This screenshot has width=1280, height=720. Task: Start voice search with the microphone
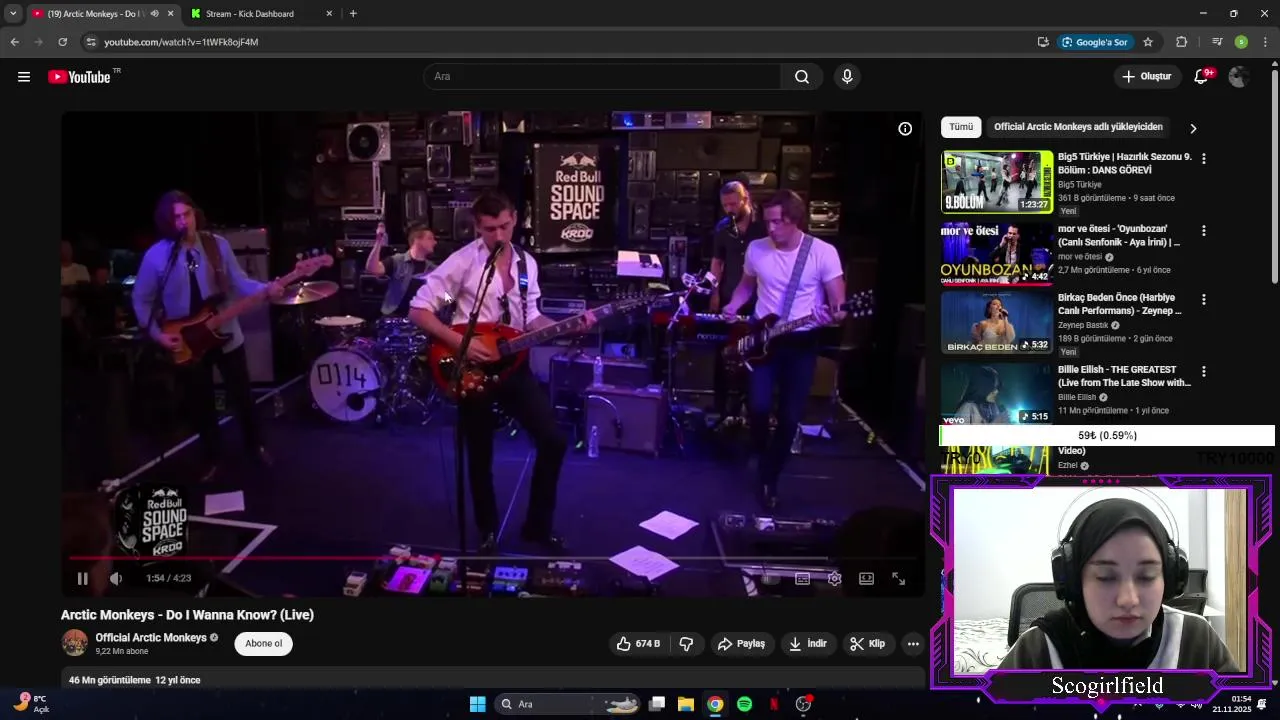847,77
